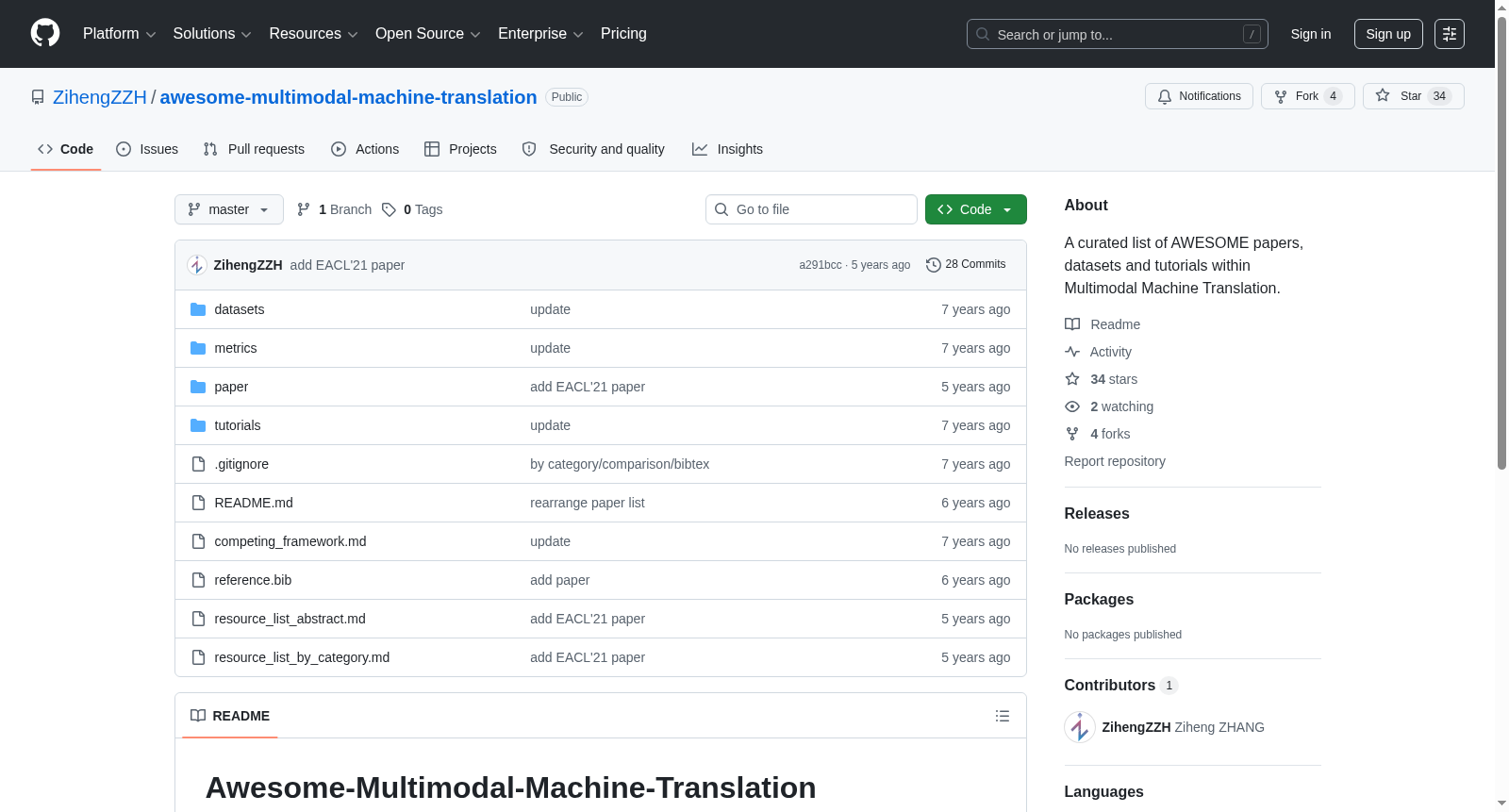Open the Pricing page
The height and width of the screenshot is (812, 1509).
pyautogui.click(x=623, y=34)
